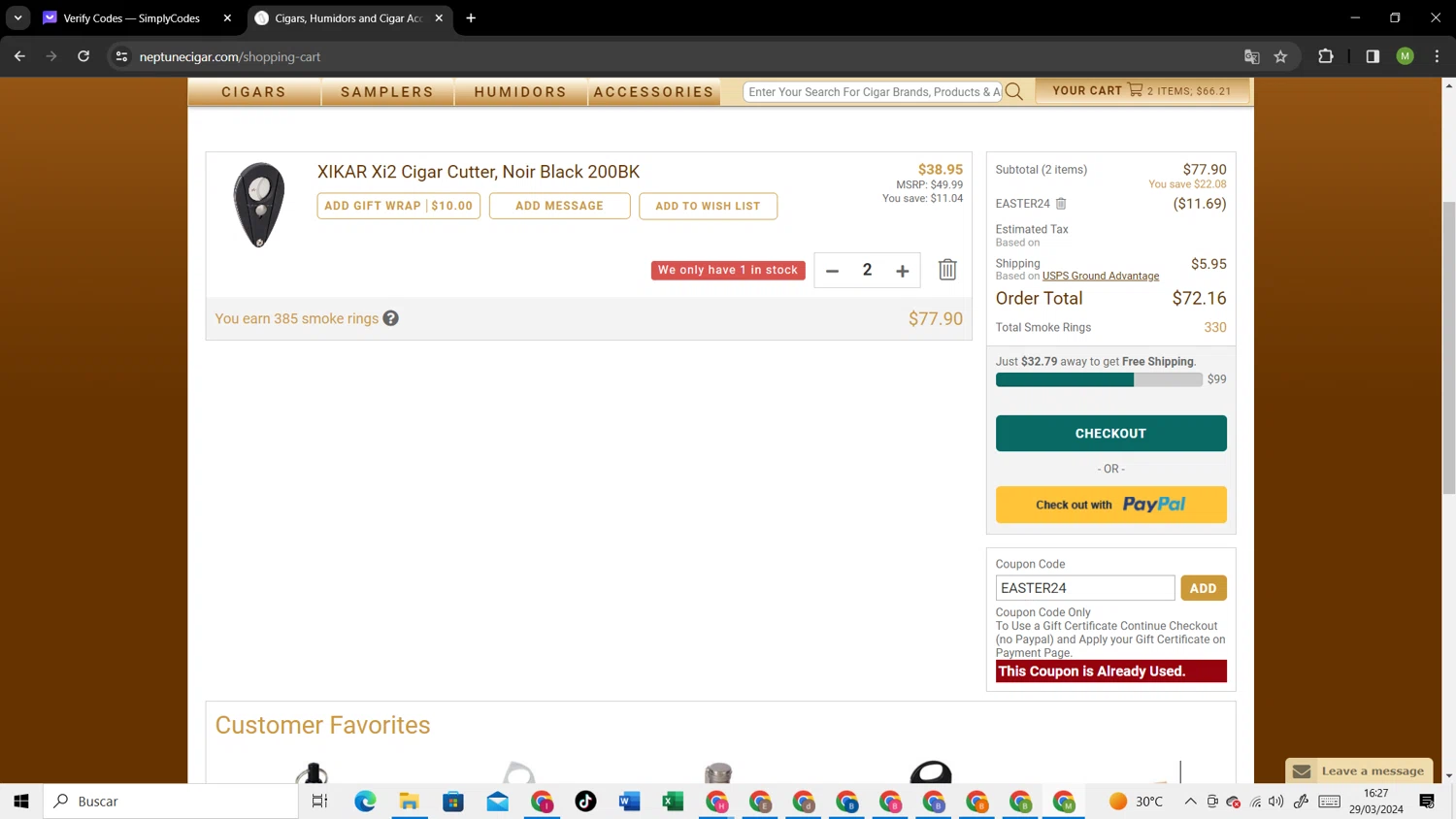Increase quantity with plus button
The width and height of the screenshot is (1456, 819).
[902, 271]
